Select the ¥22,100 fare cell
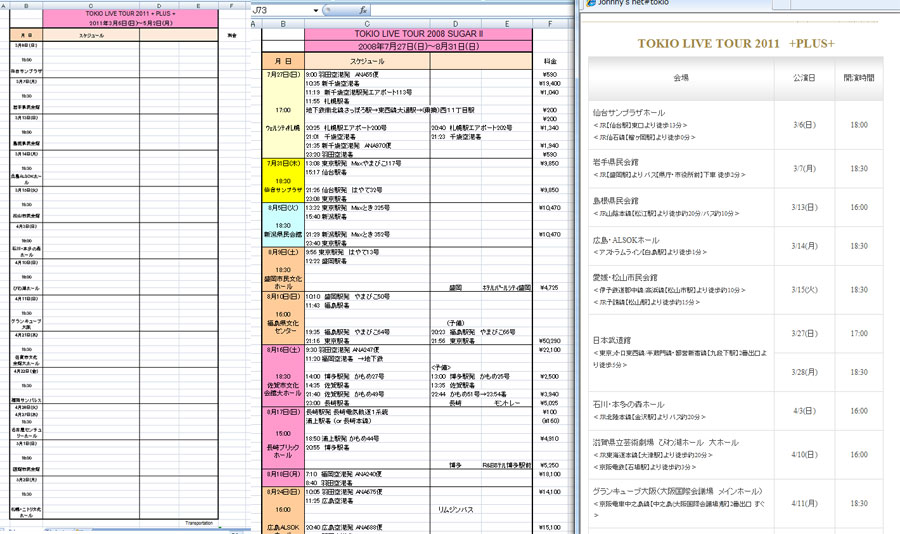 (550, 350)
